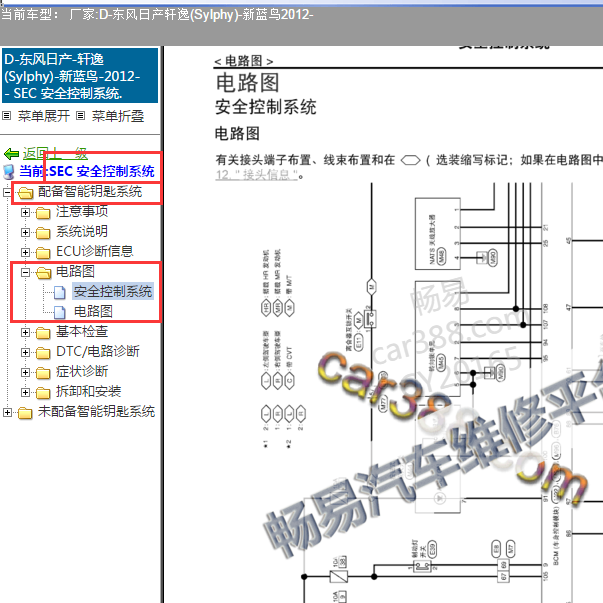Select the 症状诊断 tree item
The width and height of the screenshot is (603, 603).
point(82,371)
